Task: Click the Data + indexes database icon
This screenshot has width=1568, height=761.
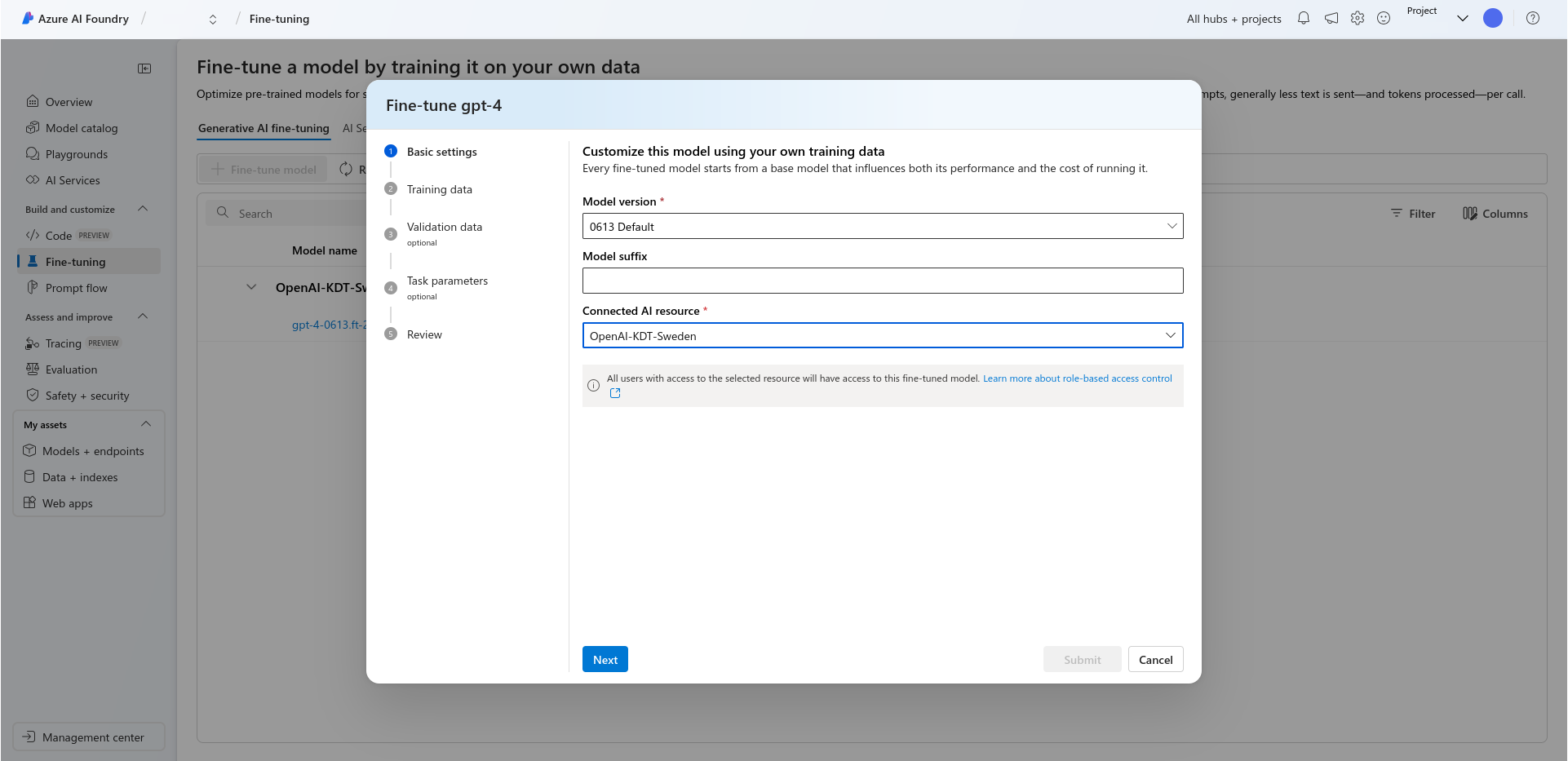Action: point(29,476)
